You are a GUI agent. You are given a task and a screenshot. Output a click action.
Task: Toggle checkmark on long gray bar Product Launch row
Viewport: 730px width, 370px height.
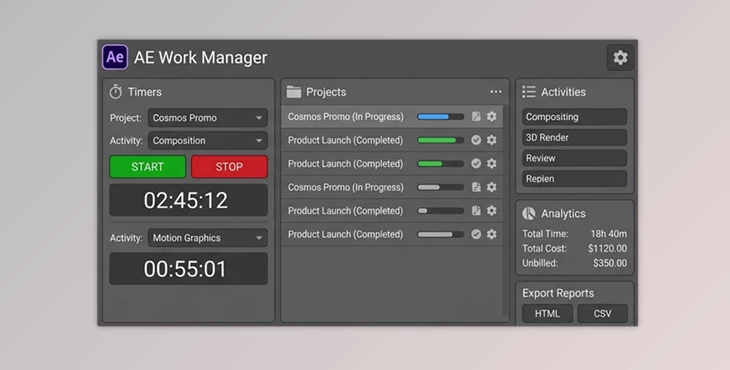476,234
